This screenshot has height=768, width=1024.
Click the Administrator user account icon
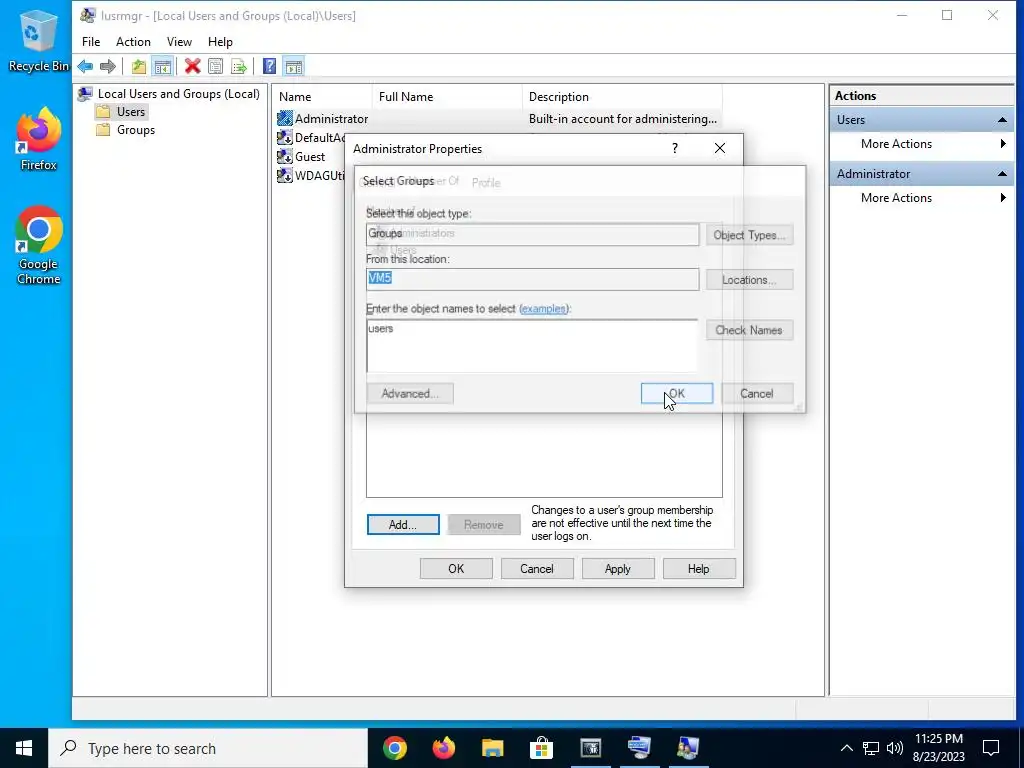tap(284, 118)
